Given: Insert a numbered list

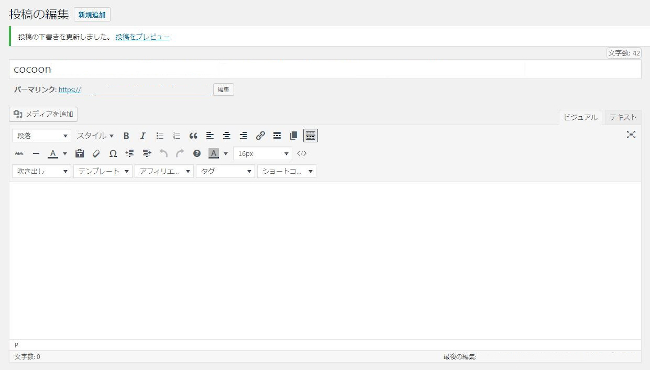Looking at the screenshot, I should pyautogui.click(x=177, y=136).
